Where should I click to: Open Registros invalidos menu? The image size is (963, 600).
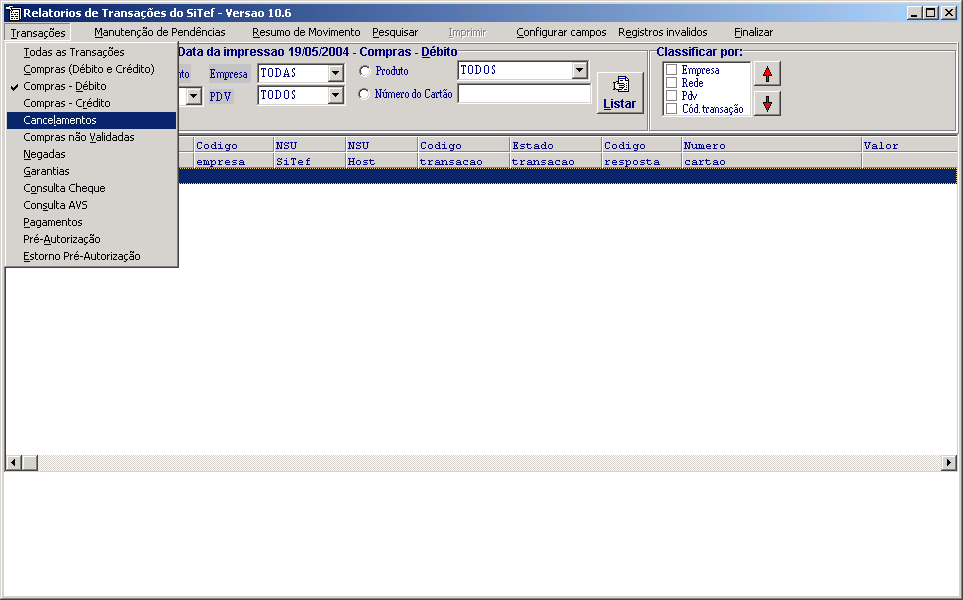tap(663, 33)
